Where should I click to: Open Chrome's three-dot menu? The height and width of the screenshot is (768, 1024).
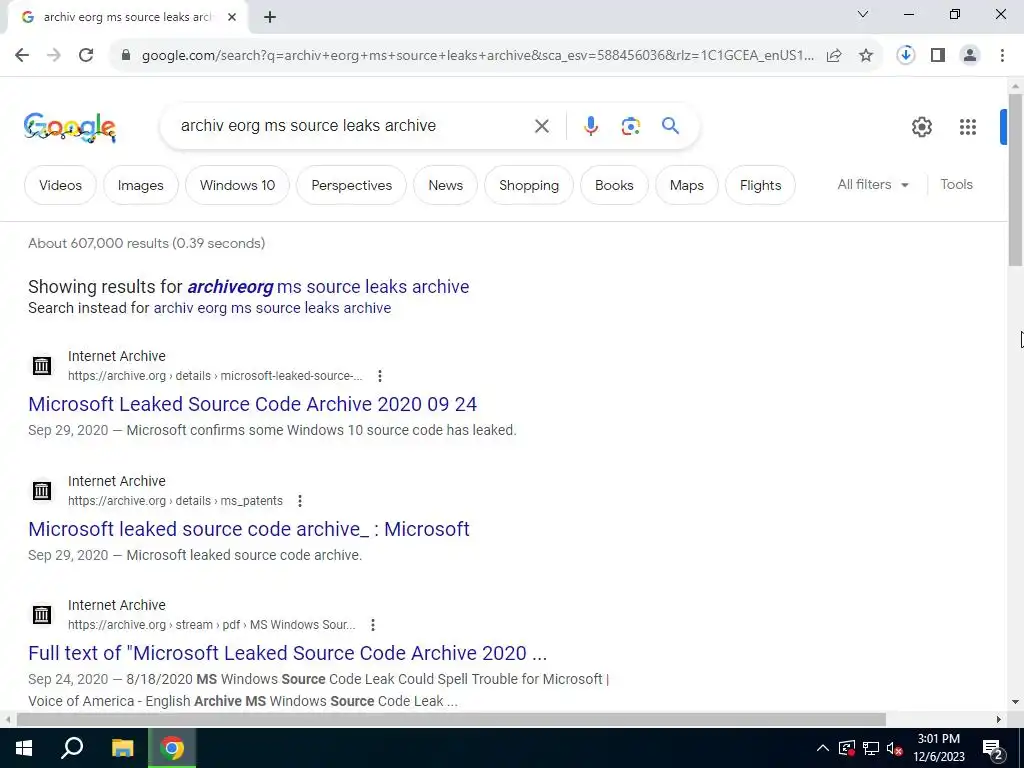[x=1002, y=55]
